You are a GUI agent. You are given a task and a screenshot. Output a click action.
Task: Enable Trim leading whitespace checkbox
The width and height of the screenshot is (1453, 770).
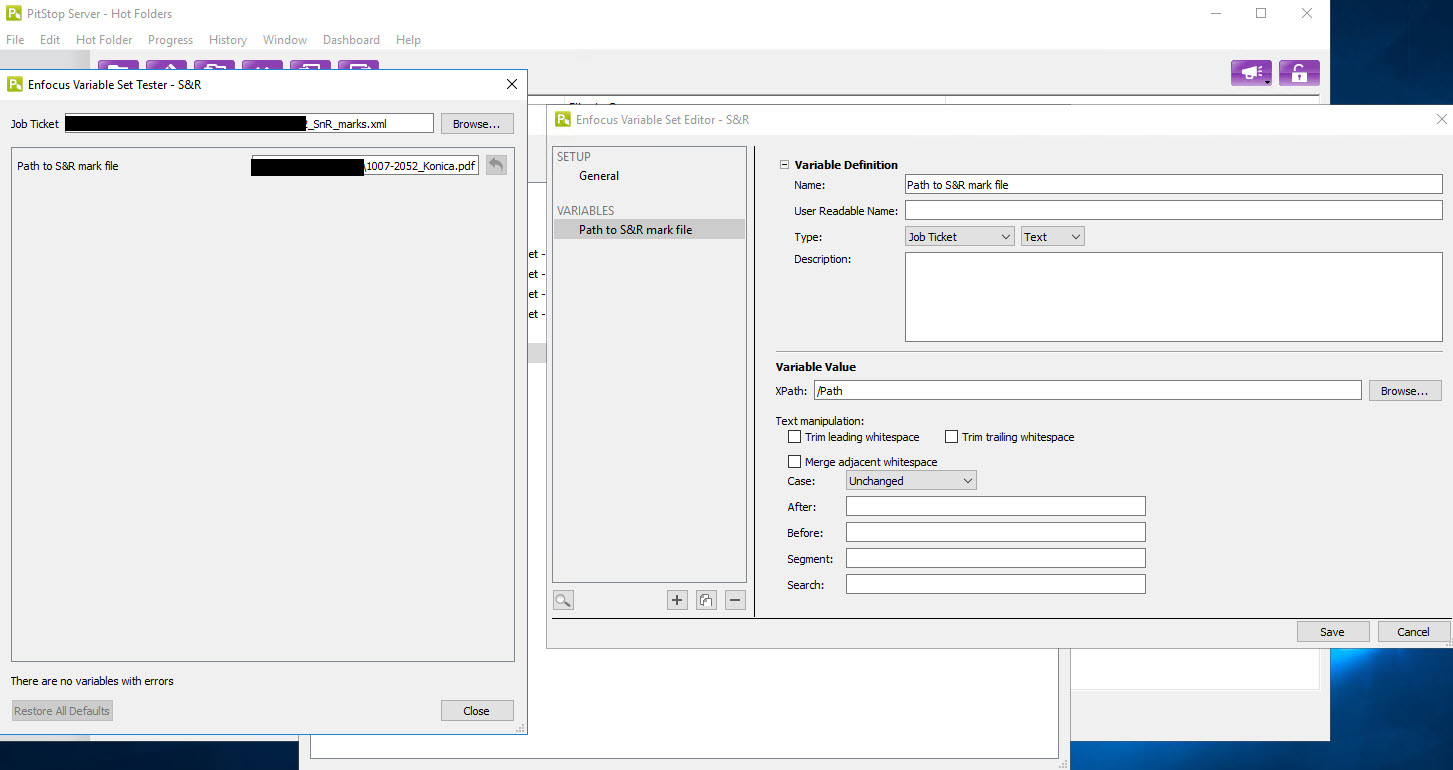point(794,437)
